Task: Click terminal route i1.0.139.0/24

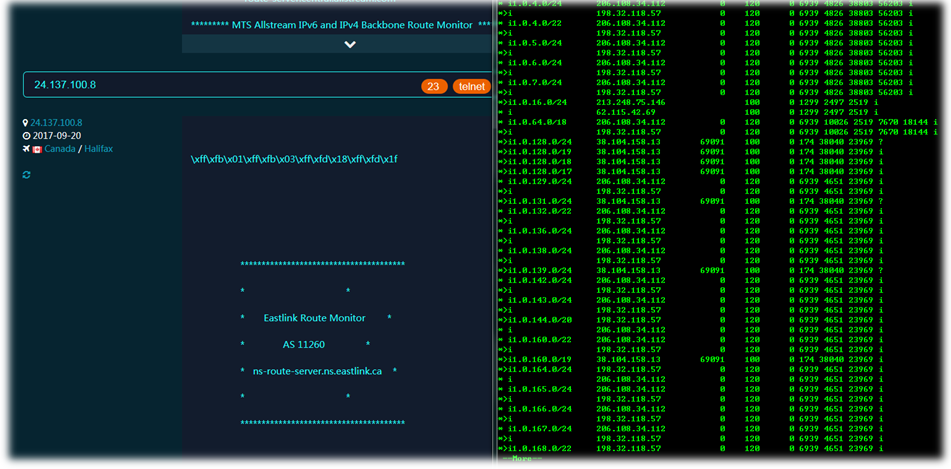Action: (539, 271)
